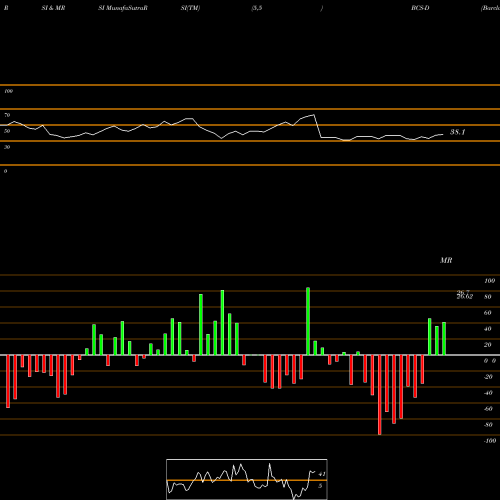
Task: Click the "MR" panel title
Action: tap(446, 260)
